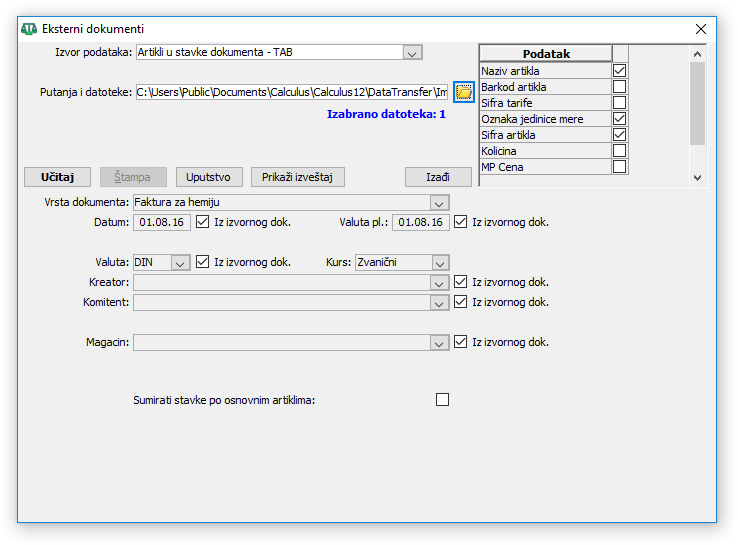This screenshot has height=545, width=738.
Task: Click scroll down arrow in Podatak list
Action: pos(698,178)
